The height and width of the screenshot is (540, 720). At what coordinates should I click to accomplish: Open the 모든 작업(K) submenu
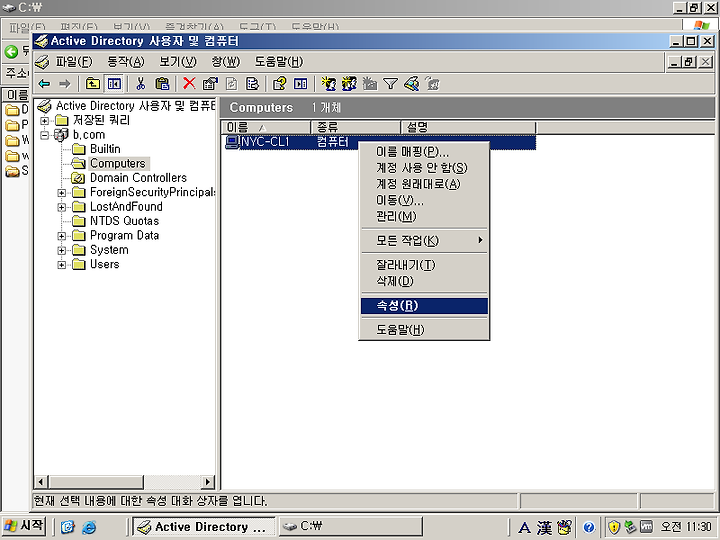click(424, 241)
